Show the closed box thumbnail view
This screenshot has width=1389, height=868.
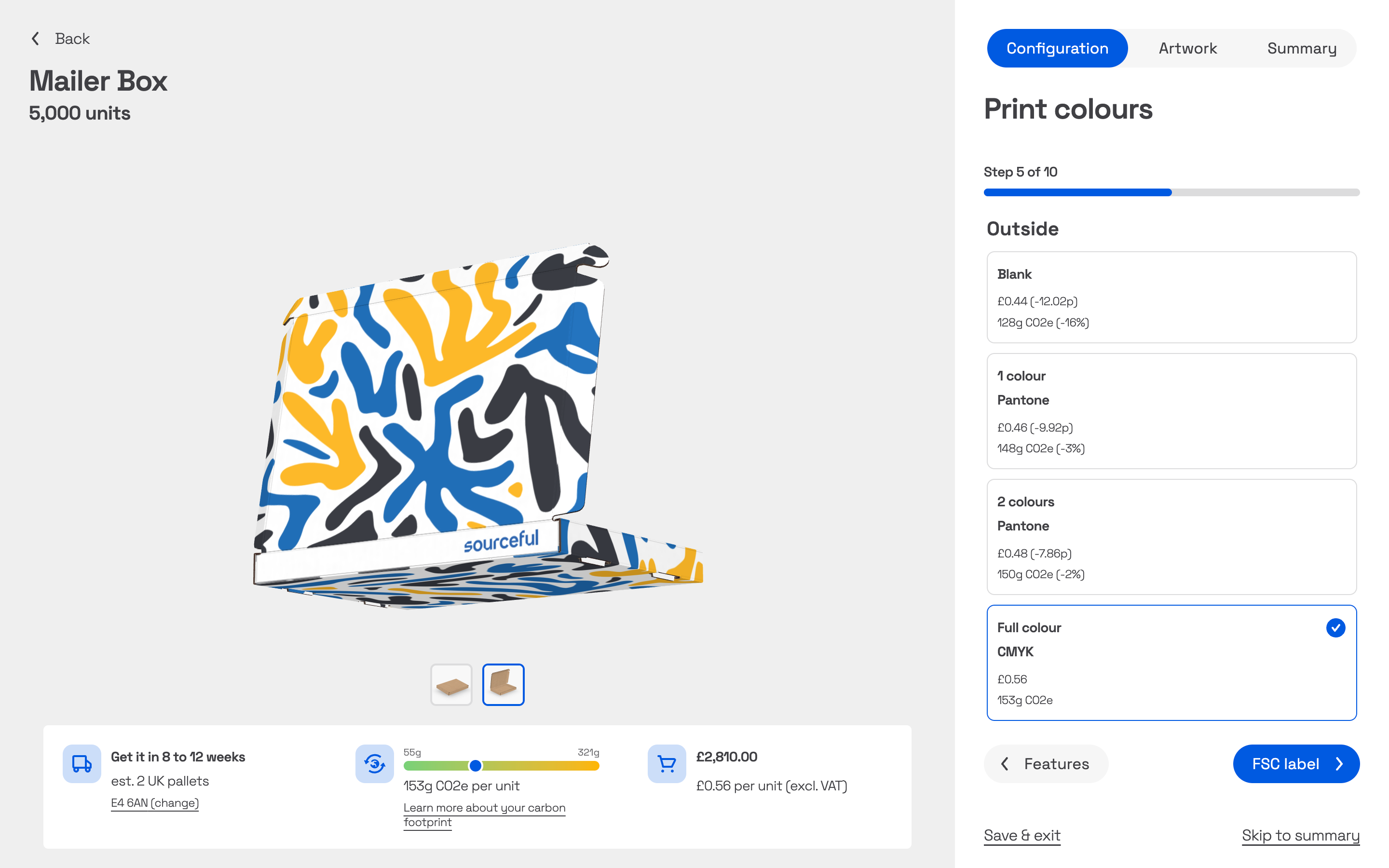(x=451, y=684)
